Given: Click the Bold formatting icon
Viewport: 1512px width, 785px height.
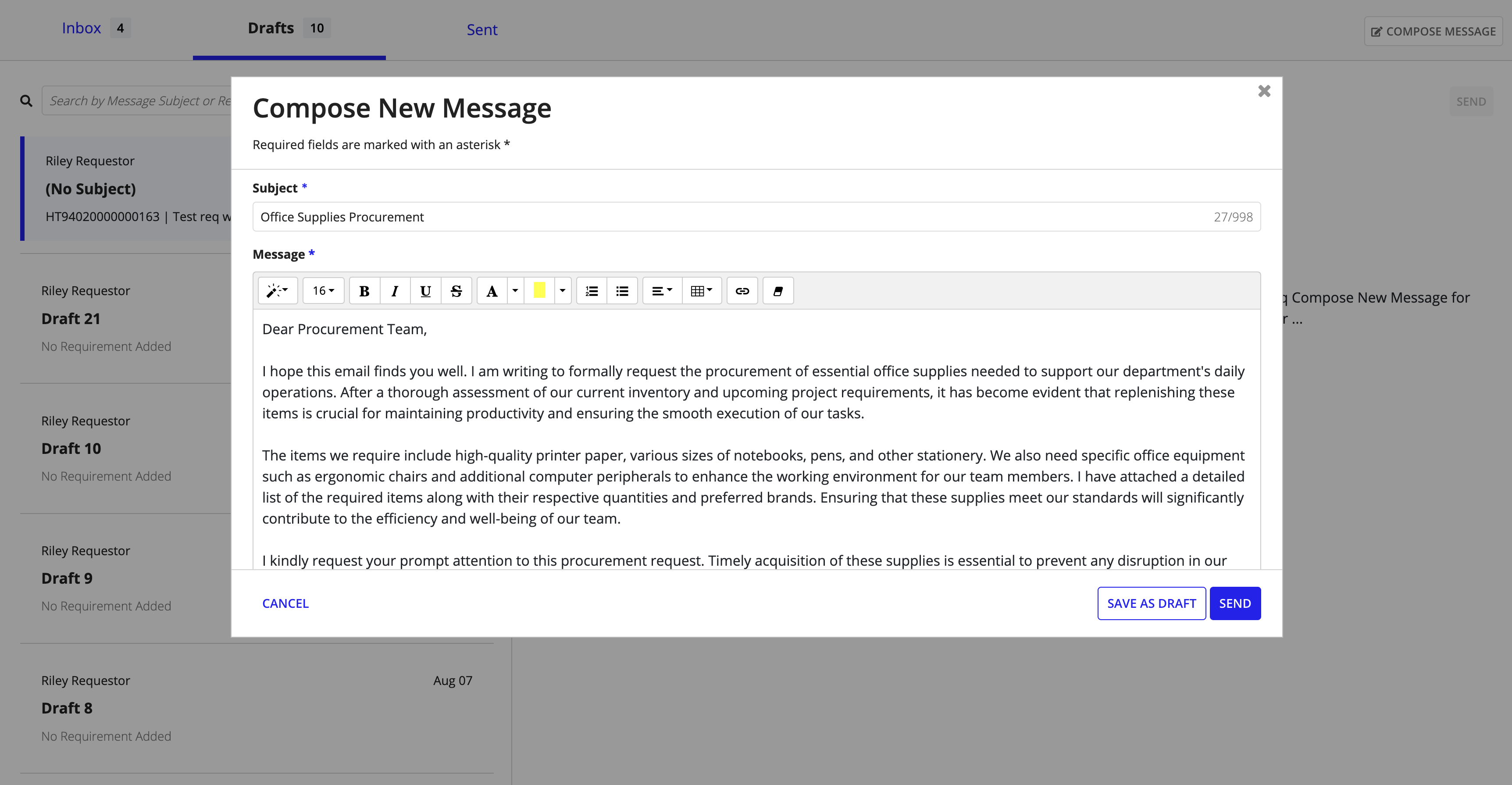Looking at the screenshot, I should (363, 291).
